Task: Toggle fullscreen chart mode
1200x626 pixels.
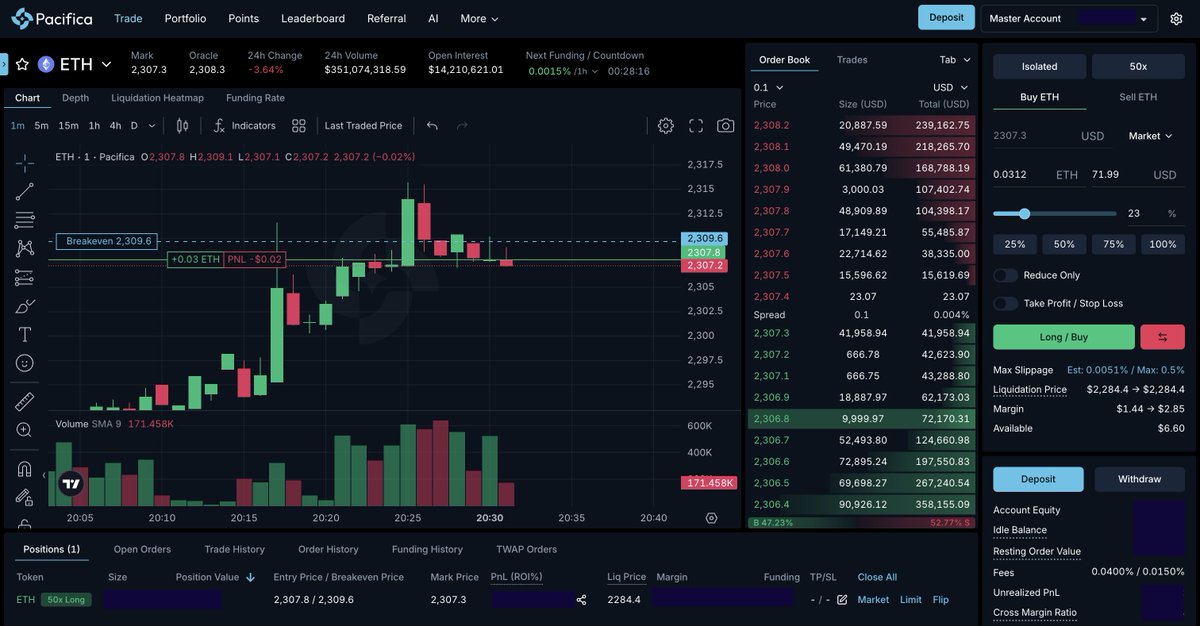Action: [x=696, y=126]
